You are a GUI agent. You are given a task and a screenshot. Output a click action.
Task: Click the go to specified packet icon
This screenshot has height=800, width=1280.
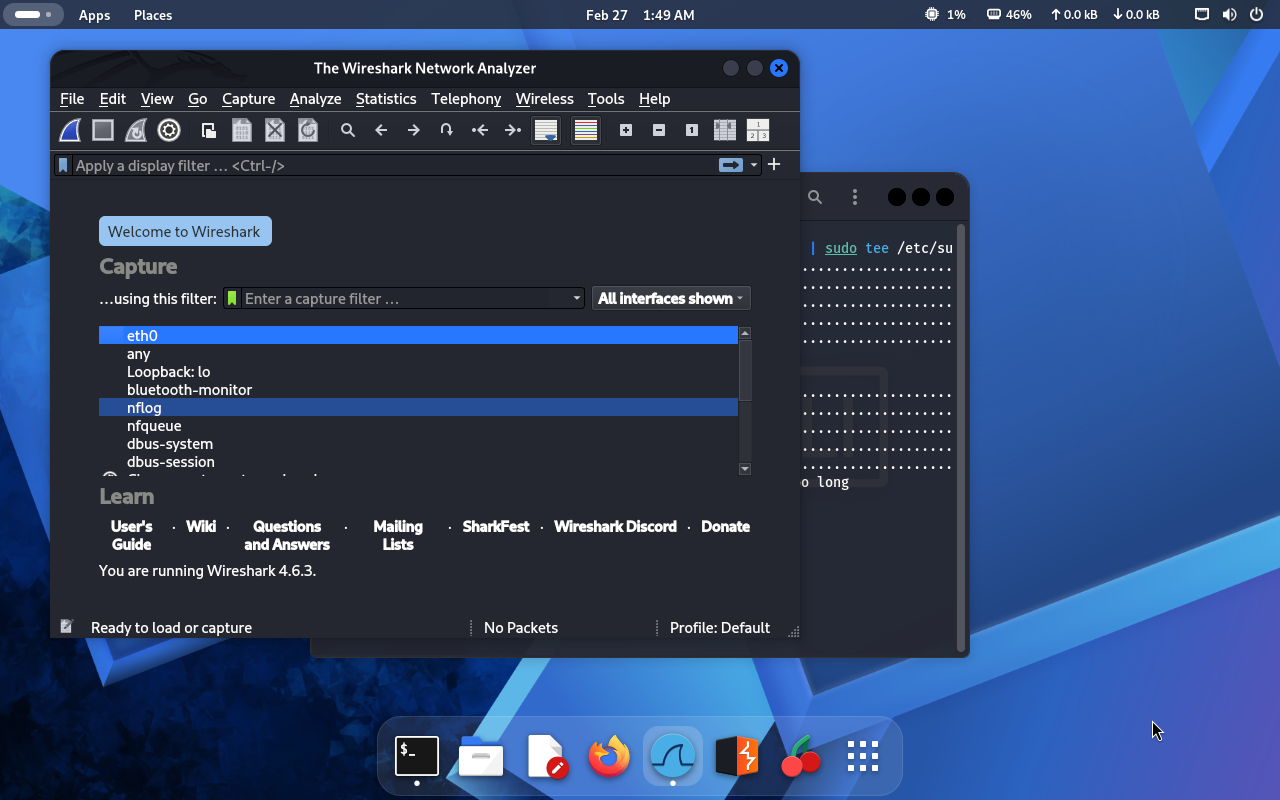(x=447, y=130)
